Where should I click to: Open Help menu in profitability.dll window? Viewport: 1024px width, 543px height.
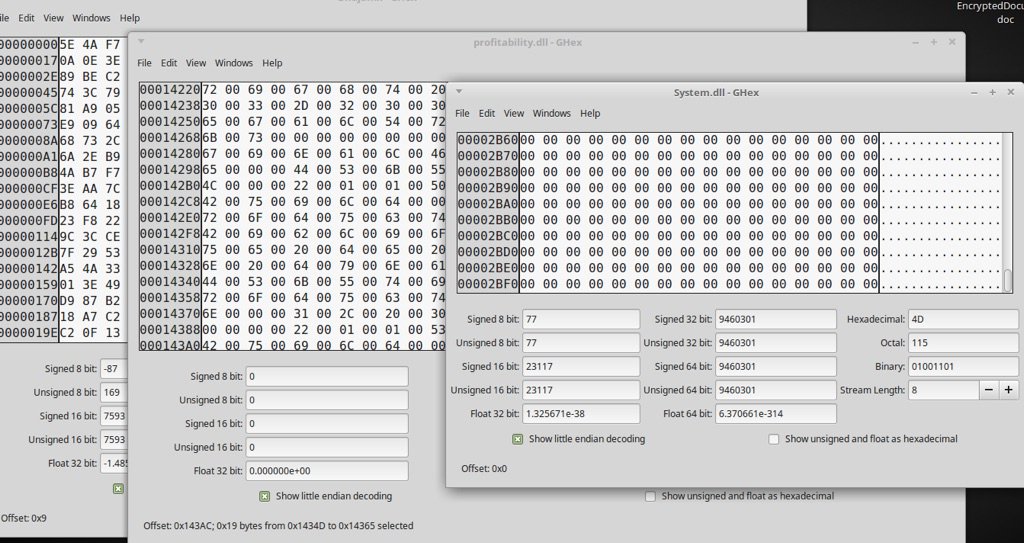point(272,63)
